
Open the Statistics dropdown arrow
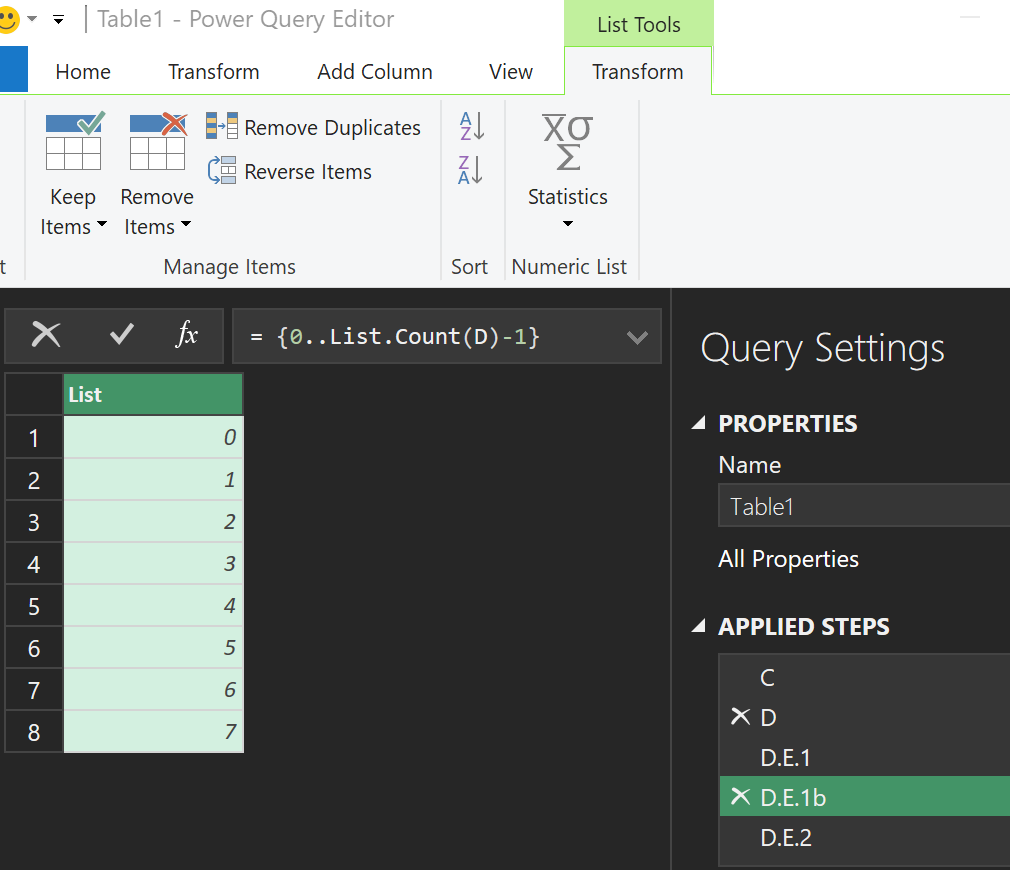tap(567, 223)
